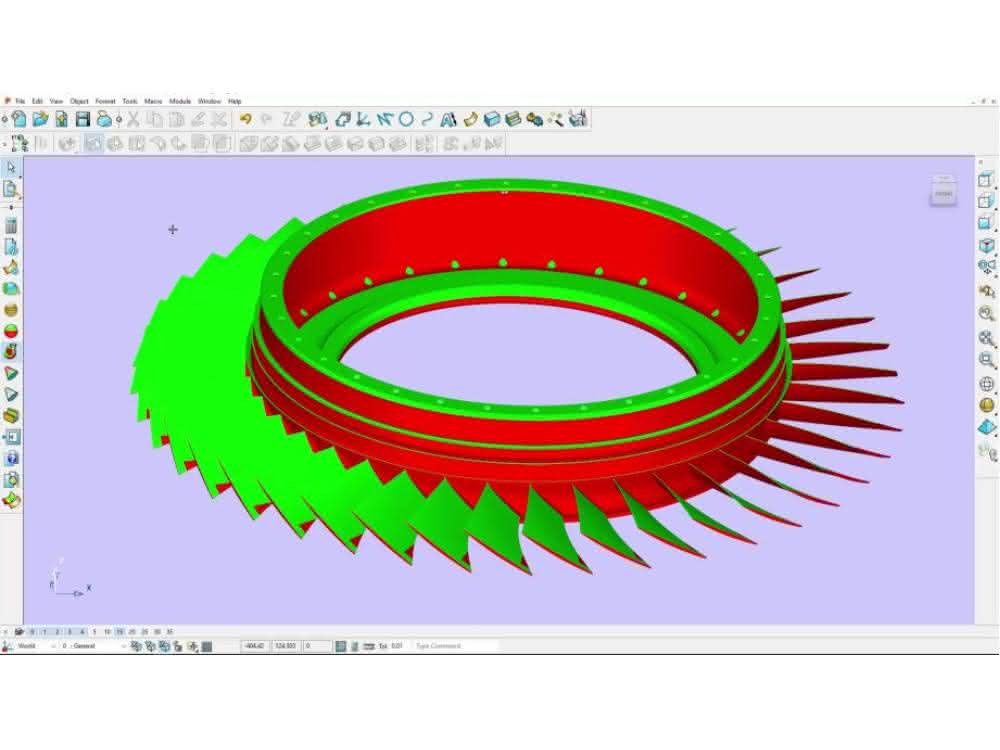1000x750 pixels.
Task: Click the X coordinate input field
Action: click(255, 647)
